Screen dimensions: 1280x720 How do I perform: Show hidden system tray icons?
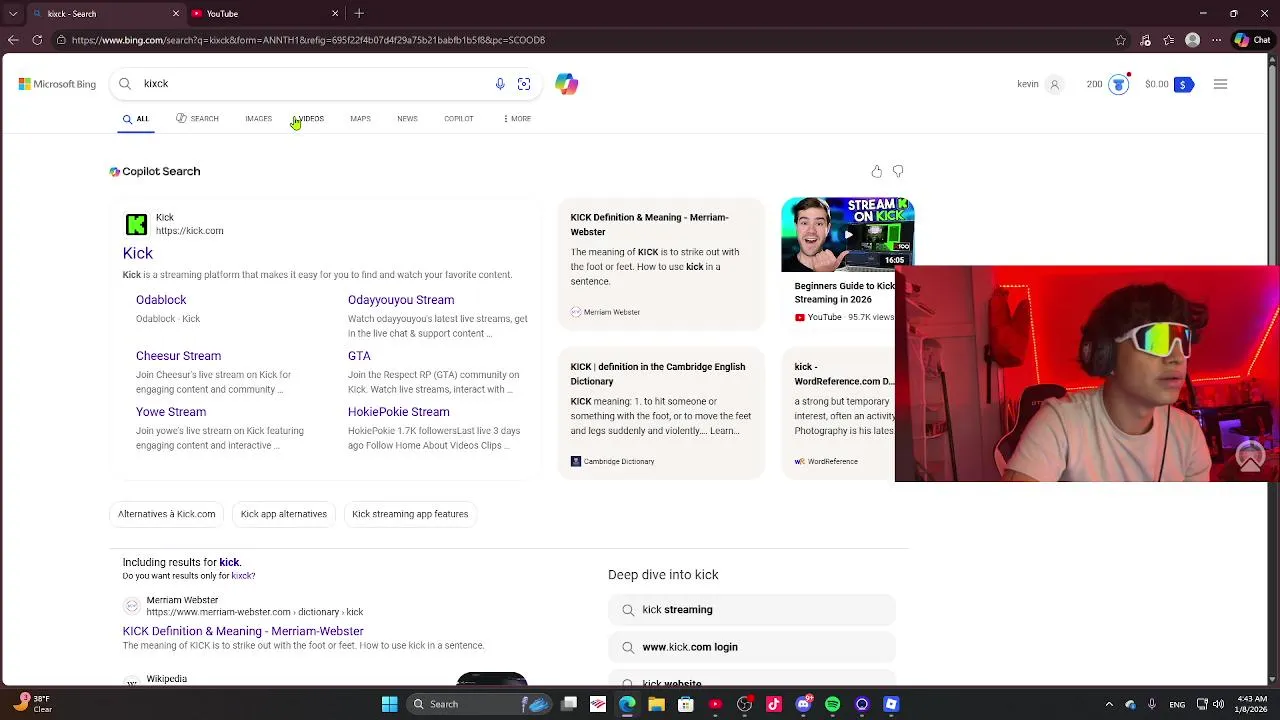click(1108, 704)
